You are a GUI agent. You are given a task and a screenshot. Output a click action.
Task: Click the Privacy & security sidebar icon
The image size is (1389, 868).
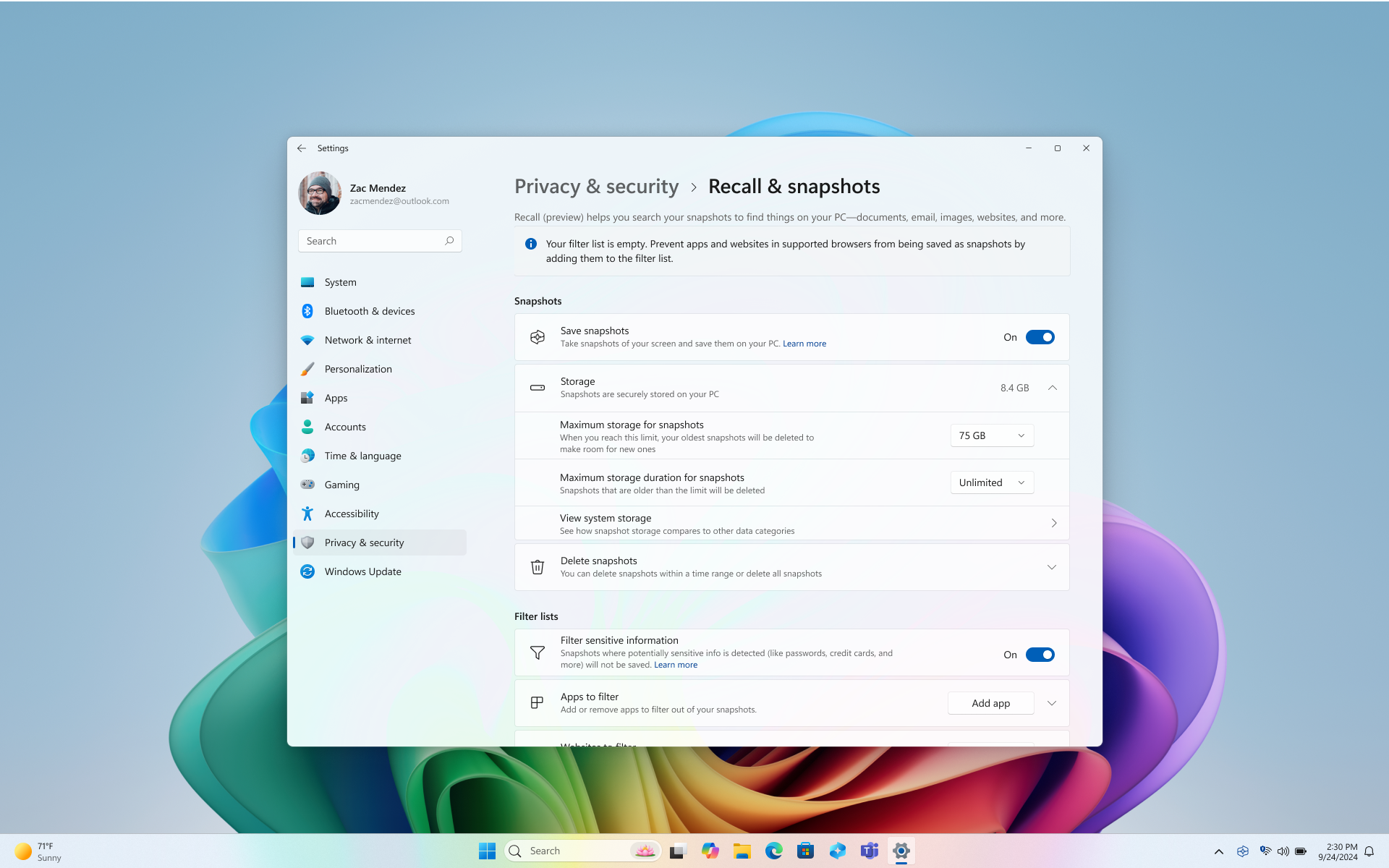[x=308, y=542]
